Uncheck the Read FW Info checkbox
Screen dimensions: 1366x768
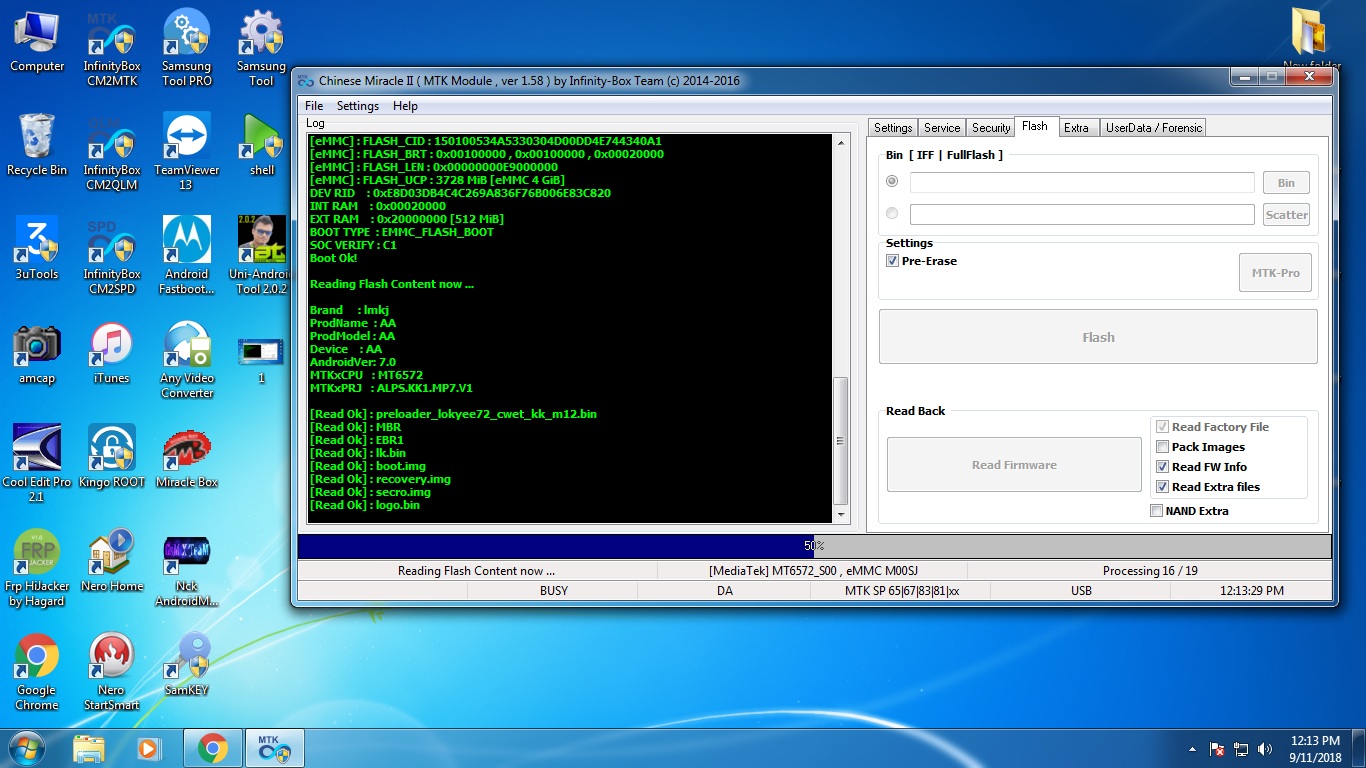click(x=1162, y=467)
